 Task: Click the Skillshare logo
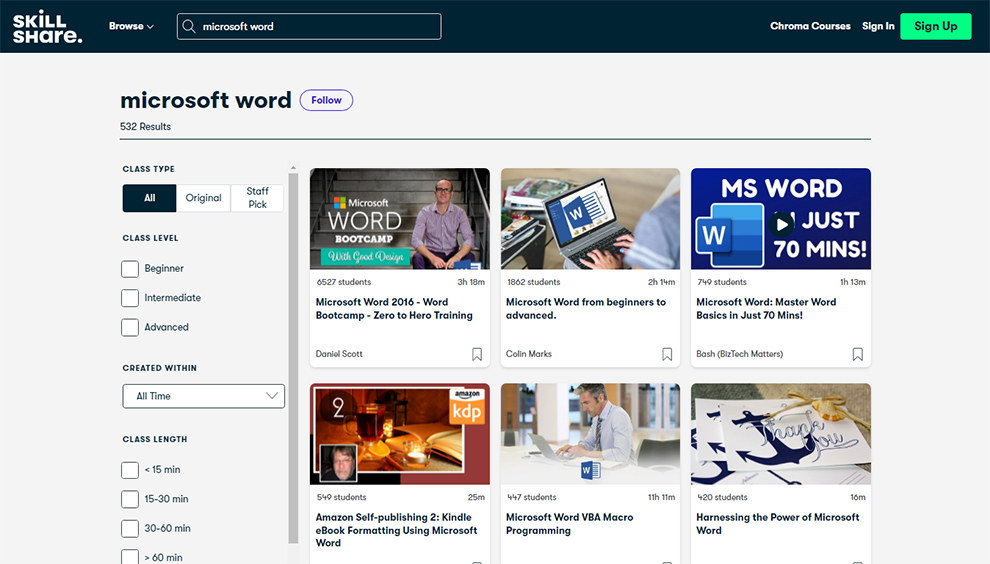(x=47, y=27)
